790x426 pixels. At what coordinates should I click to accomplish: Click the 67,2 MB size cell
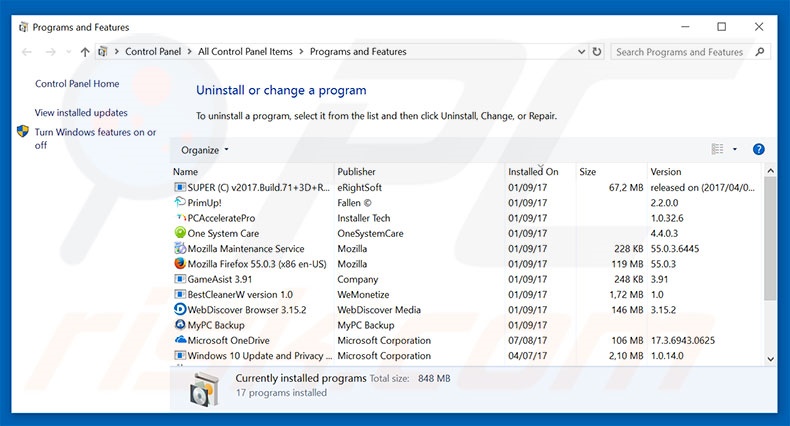(x=626, y=187)
